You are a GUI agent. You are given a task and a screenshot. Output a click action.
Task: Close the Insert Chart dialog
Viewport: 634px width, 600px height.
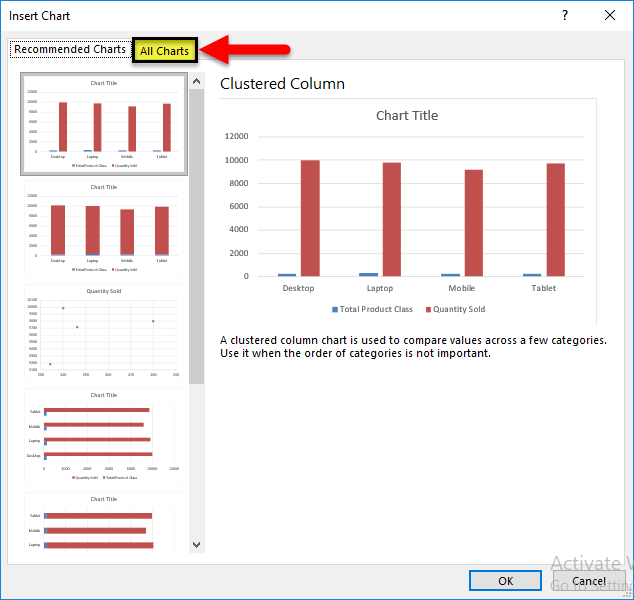point(610,15)
